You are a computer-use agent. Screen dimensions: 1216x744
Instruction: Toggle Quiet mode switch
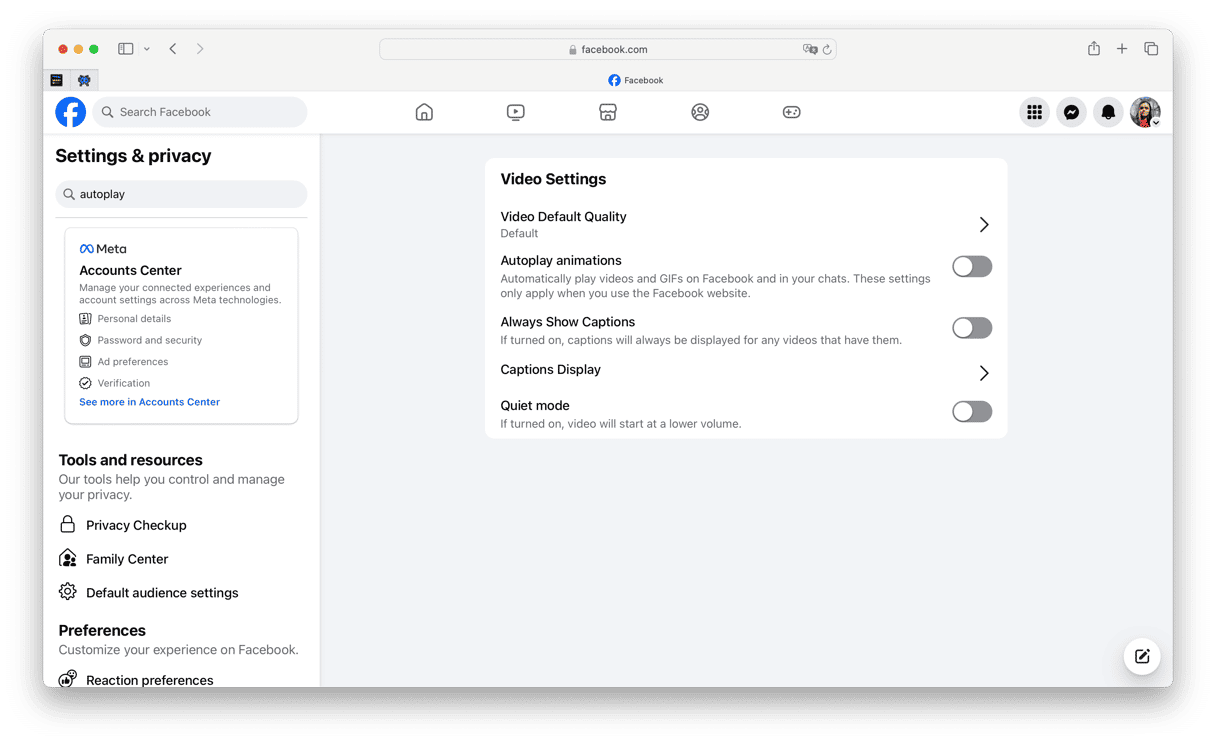(x=972, y=411)
